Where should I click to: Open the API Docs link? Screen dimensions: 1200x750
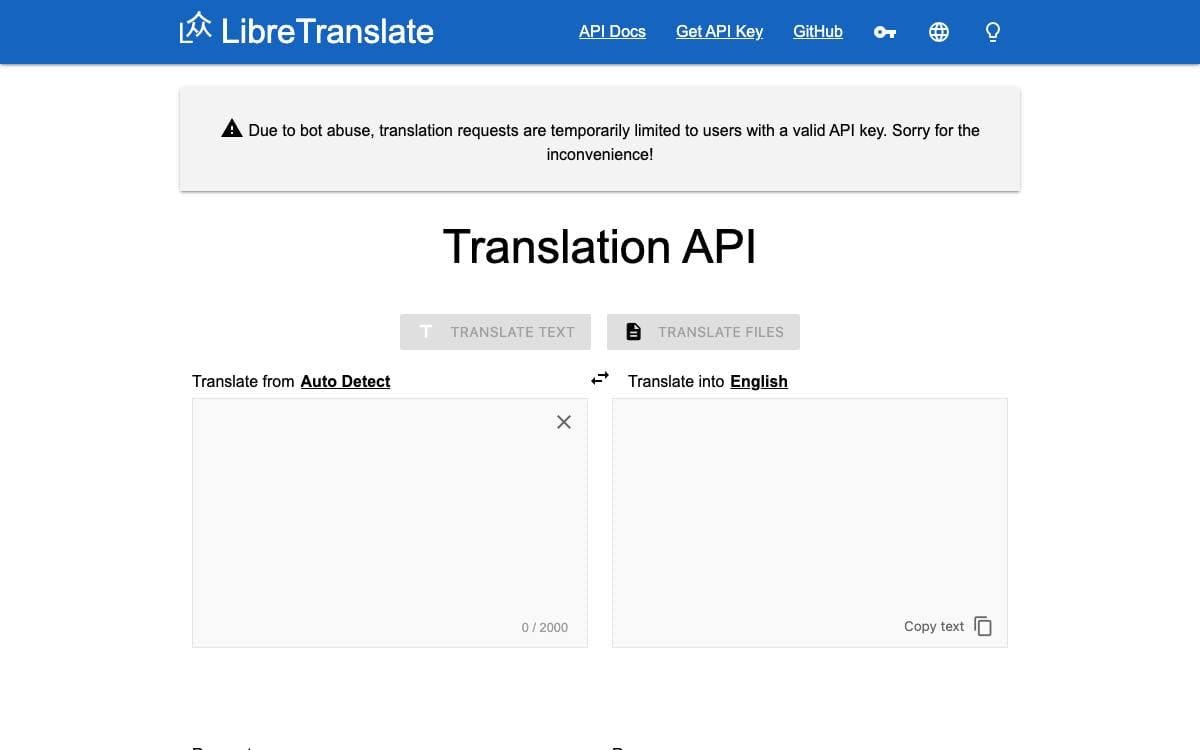pyautogui.click(x=612, y=31)
